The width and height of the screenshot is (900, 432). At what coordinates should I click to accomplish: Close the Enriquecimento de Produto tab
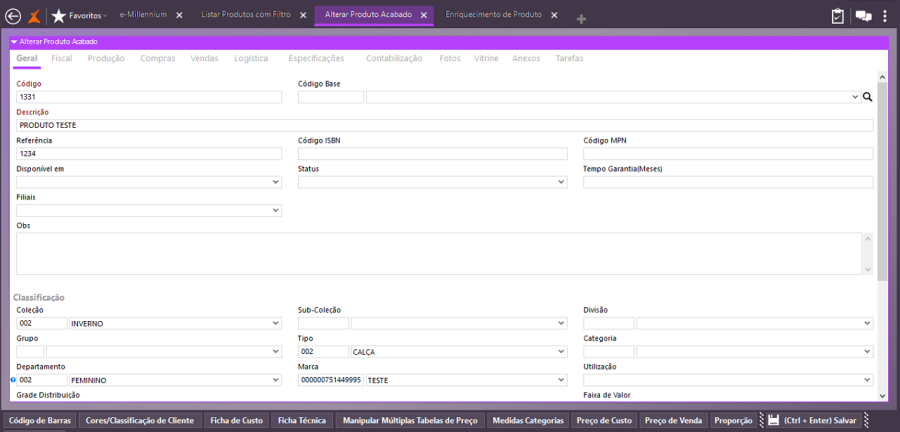coord(554,15)
